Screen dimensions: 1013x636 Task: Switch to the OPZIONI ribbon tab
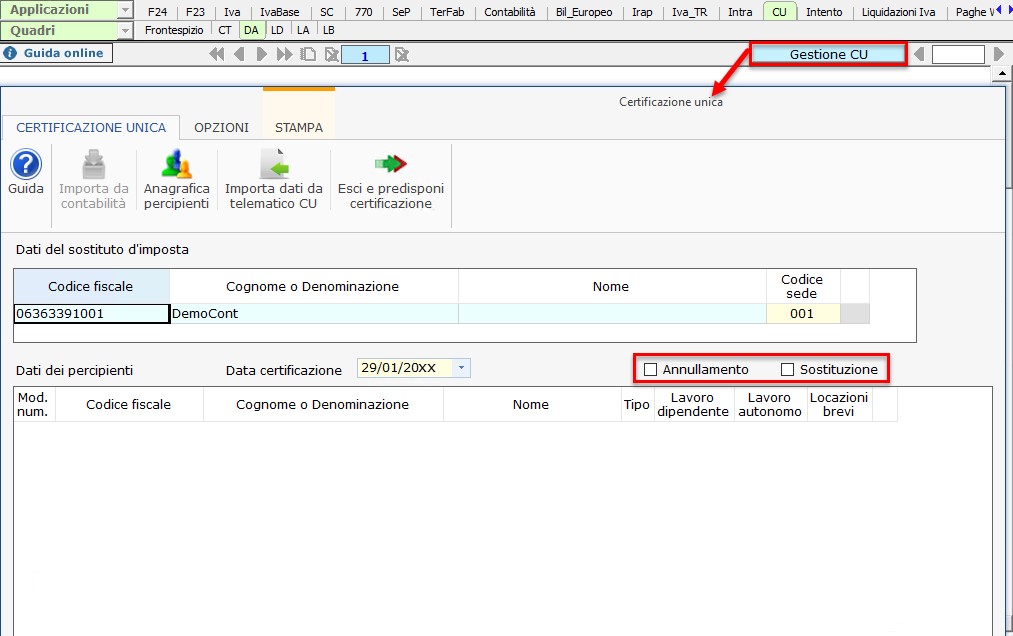point(221,127)
